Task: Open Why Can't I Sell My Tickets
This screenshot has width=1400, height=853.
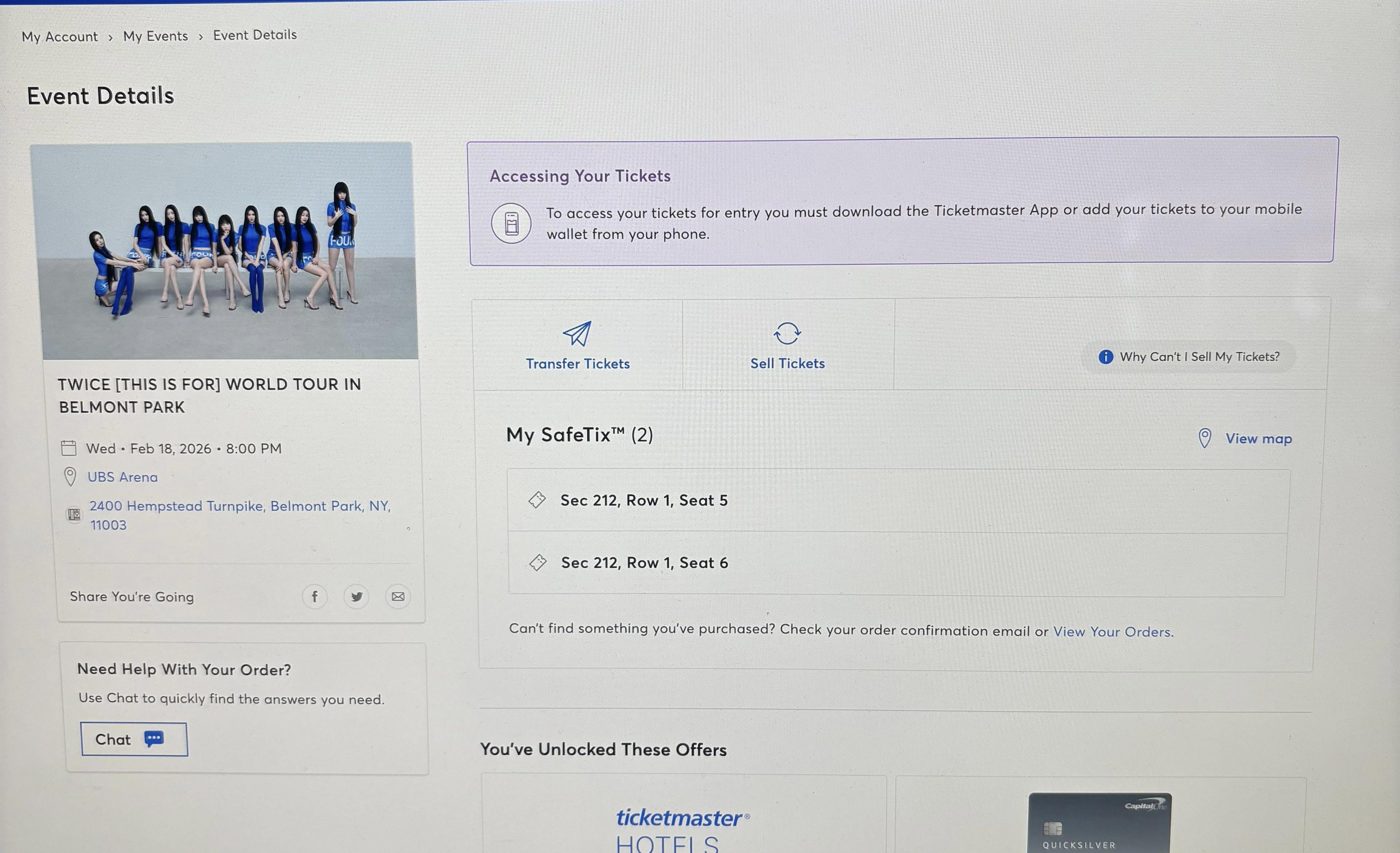Action: point(1199,357)
